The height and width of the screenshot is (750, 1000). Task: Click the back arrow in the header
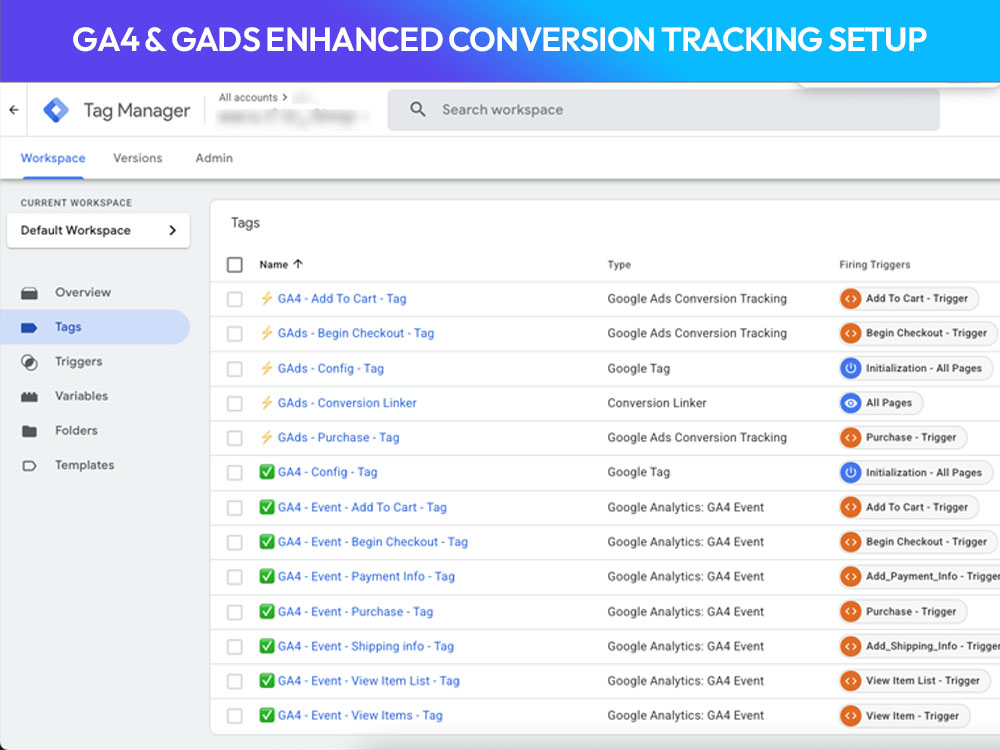(14, 110)
